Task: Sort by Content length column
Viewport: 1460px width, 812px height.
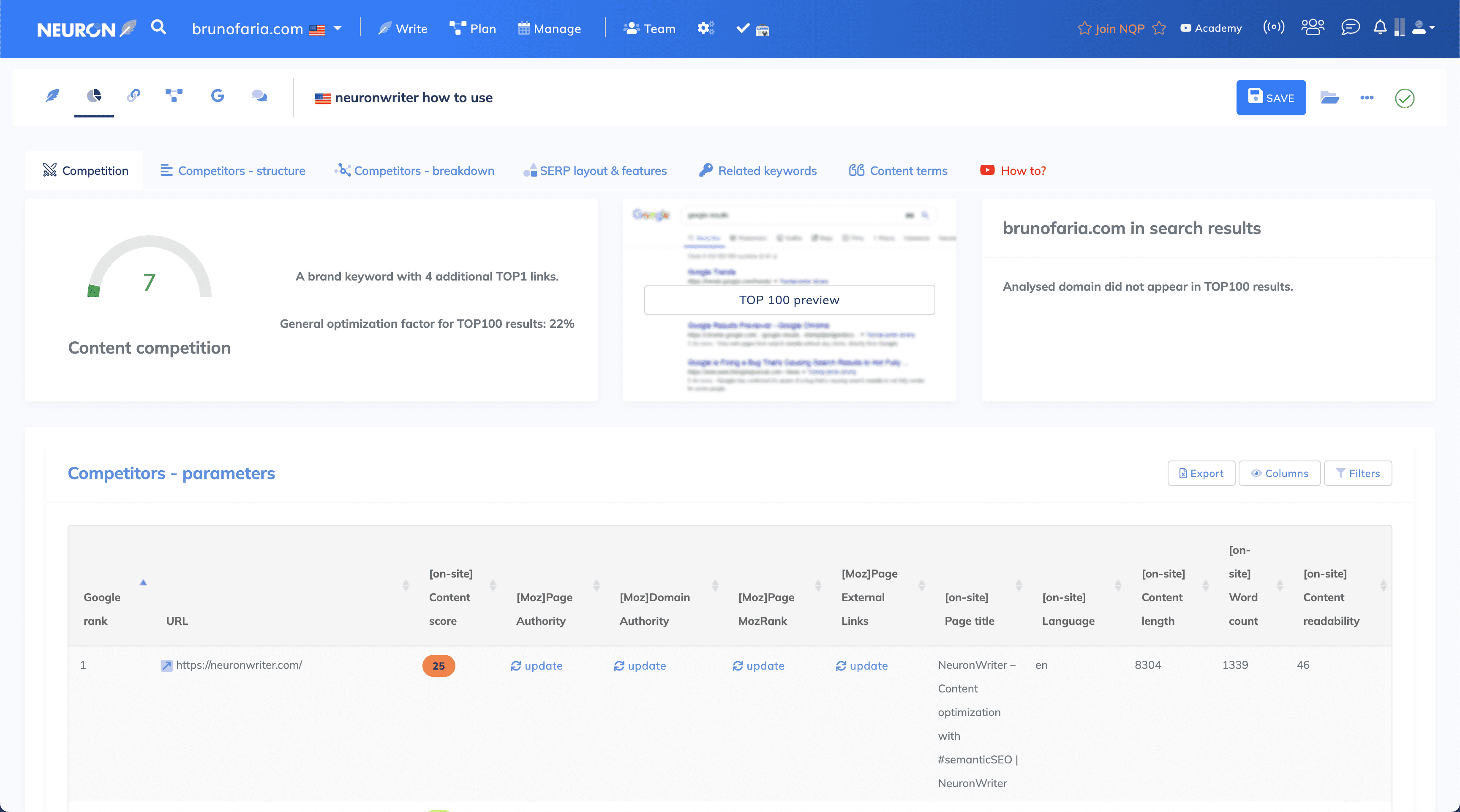Action: [1170, 586]
